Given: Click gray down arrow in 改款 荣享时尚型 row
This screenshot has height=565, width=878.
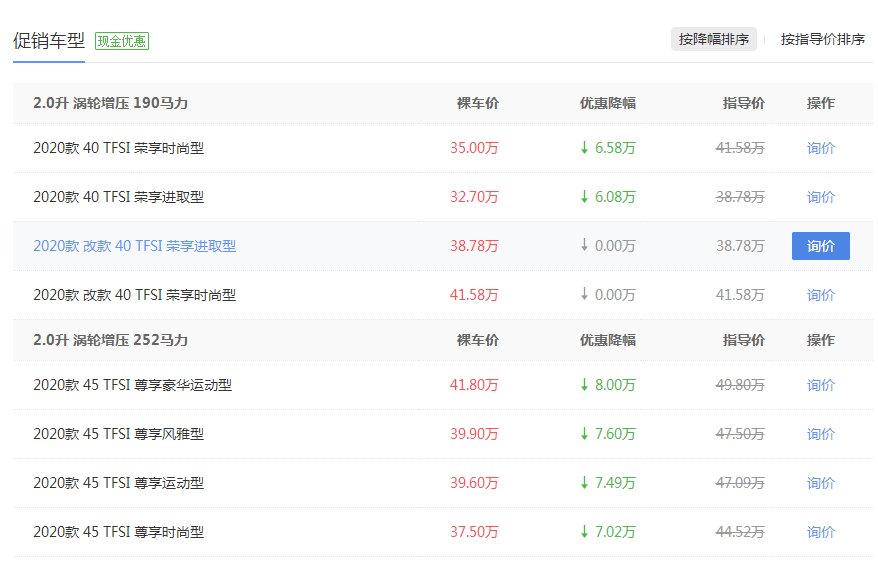Looking at the screenshot, I should [584, 295].
